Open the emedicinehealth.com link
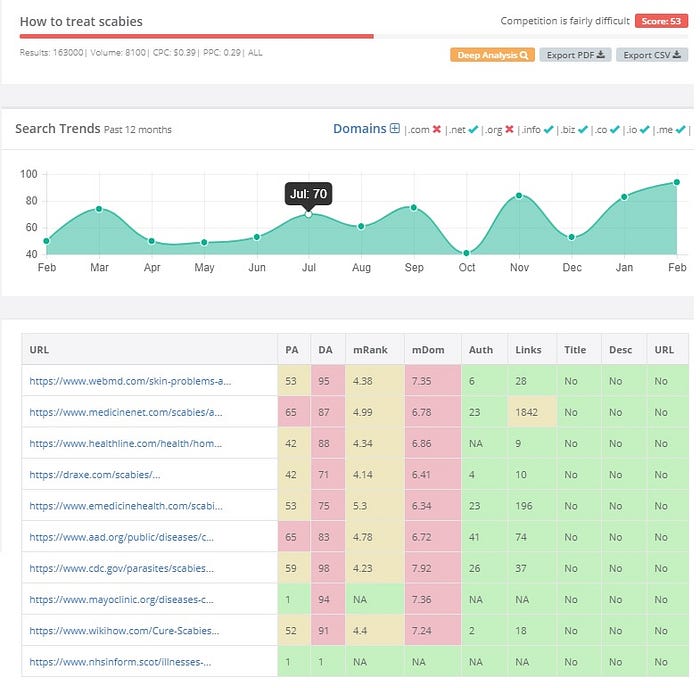This screenshot has width=700, height=688. 126,506
